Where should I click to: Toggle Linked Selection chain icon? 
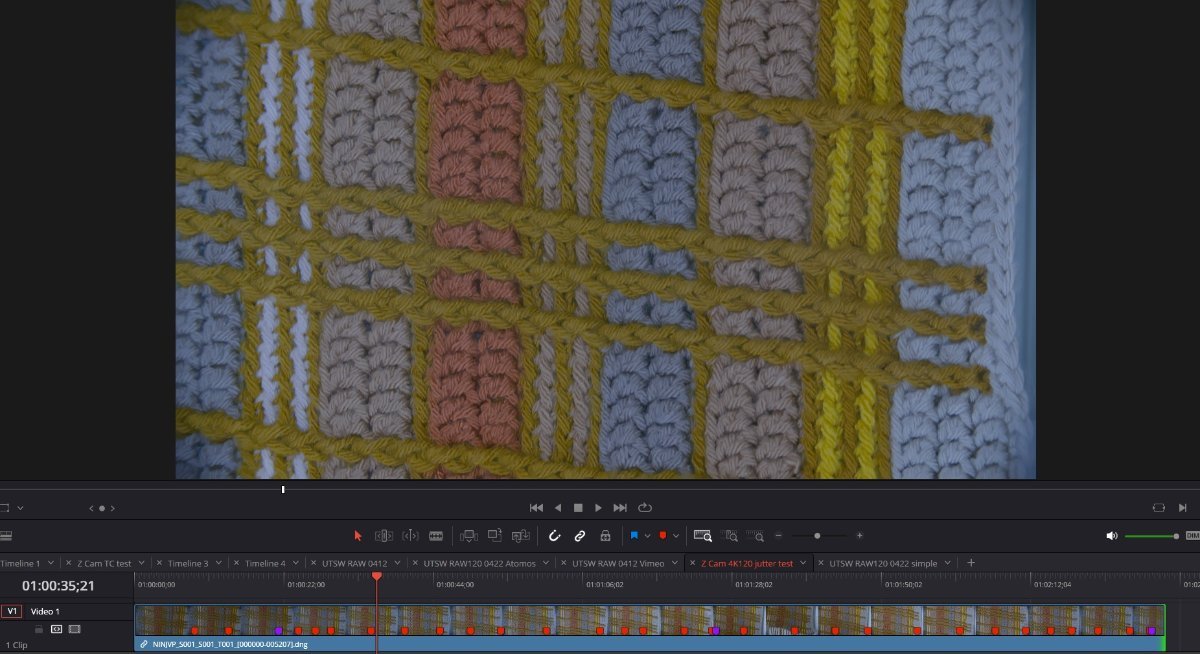pyautogui.click(x=579, y=536)
